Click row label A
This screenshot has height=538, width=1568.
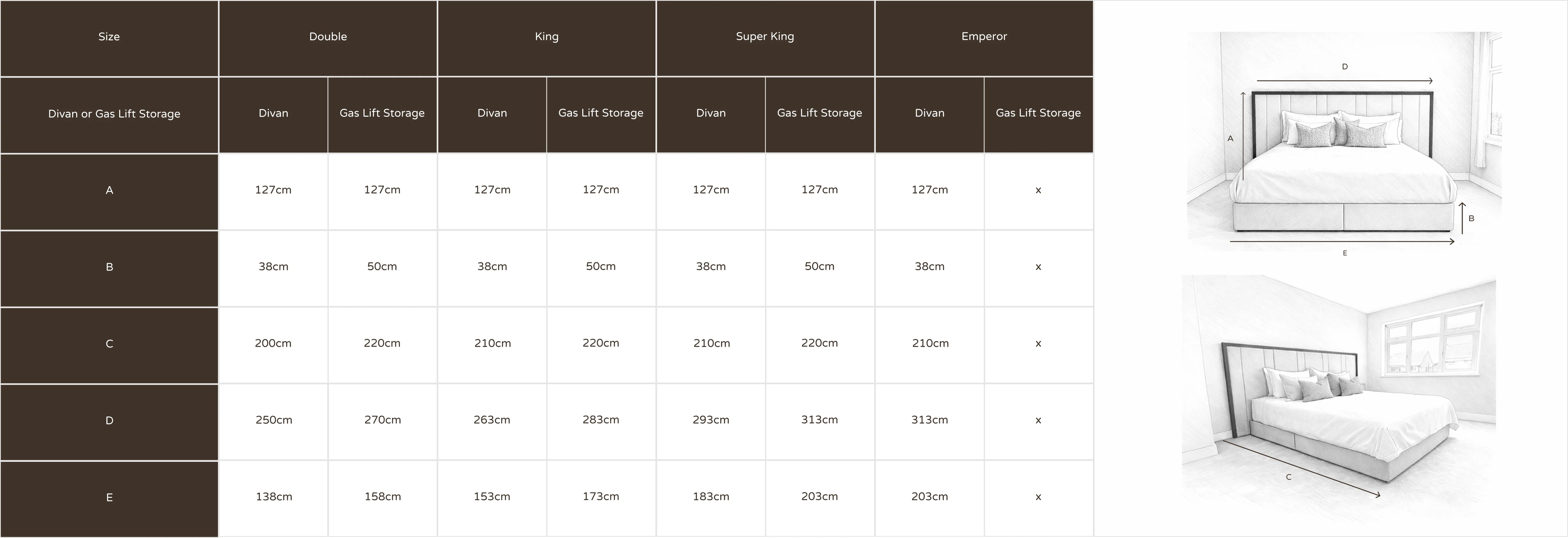click(109, 190)
